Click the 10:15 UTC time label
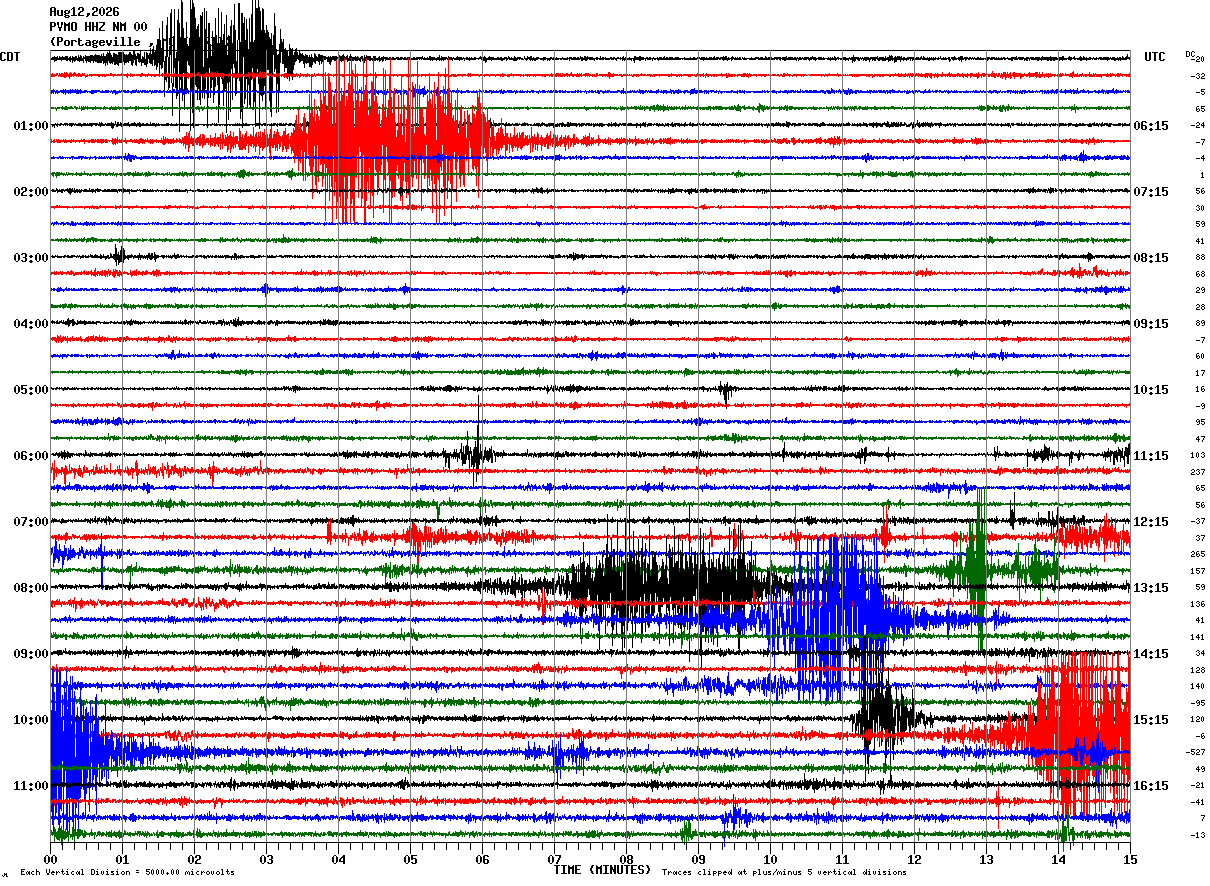This screenshot has width=1210, height=886. [1151, 390]
